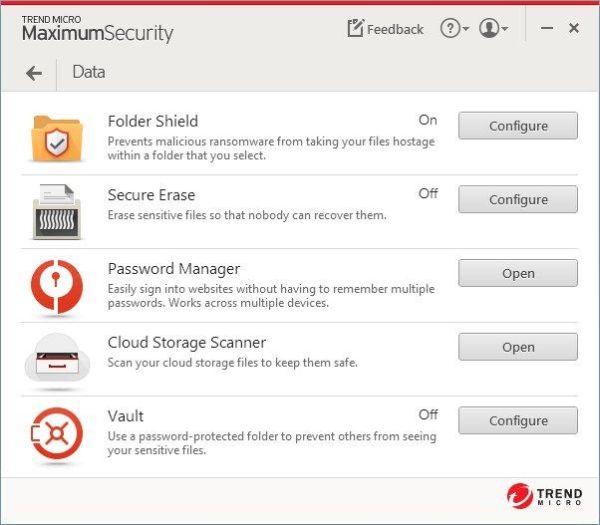This screenshot has height=525, width=600.
Task: Click the Secure Erase shredder icon
Action: click(x=57, y=212)
